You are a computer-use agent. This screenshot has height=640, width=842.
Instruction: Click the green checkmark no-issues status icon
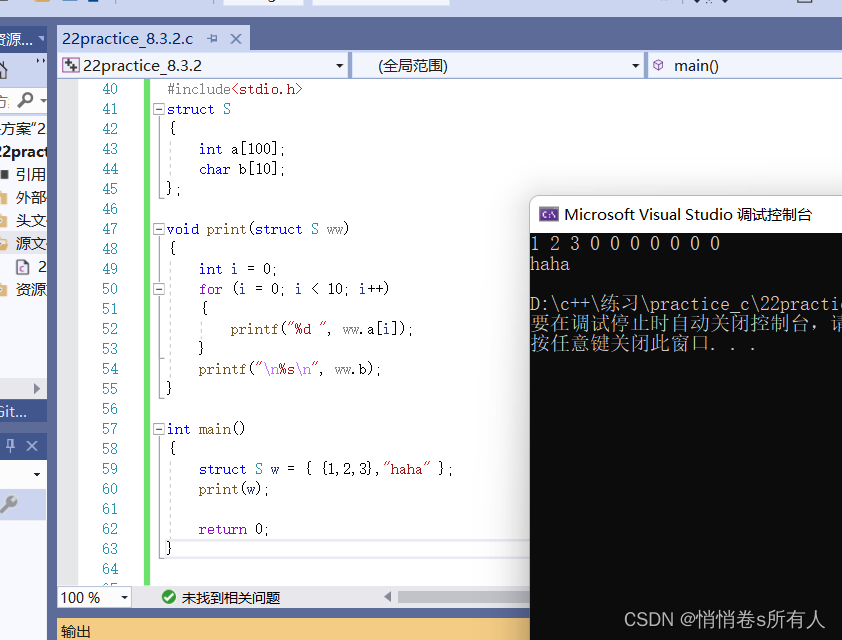tap(169, 597)
